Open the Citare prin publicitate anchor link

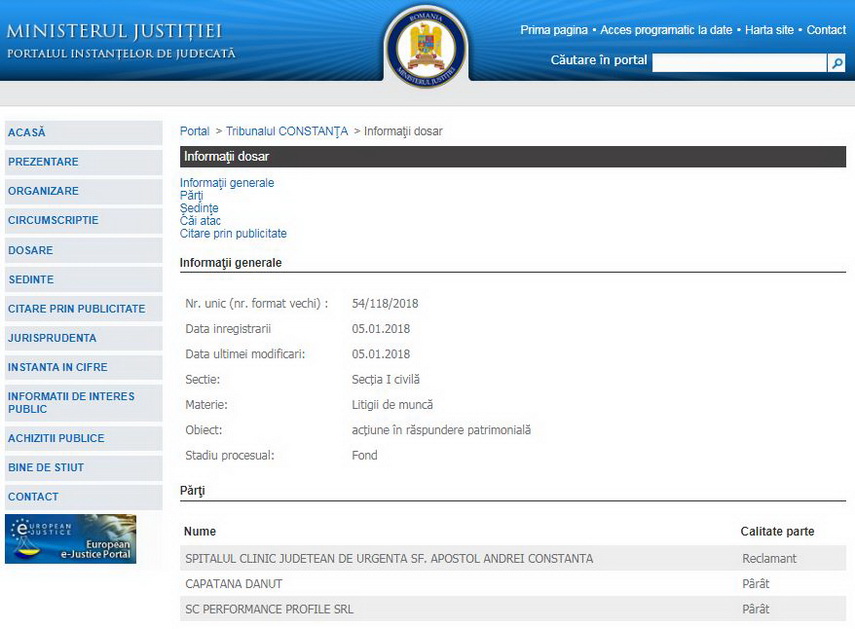233,234
